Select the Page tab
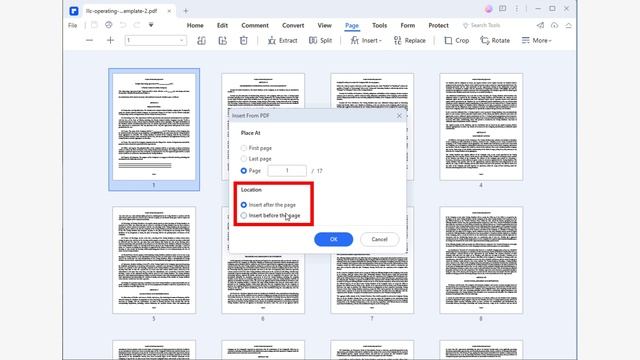Screen dimensions: 640x360 point(352,25)
